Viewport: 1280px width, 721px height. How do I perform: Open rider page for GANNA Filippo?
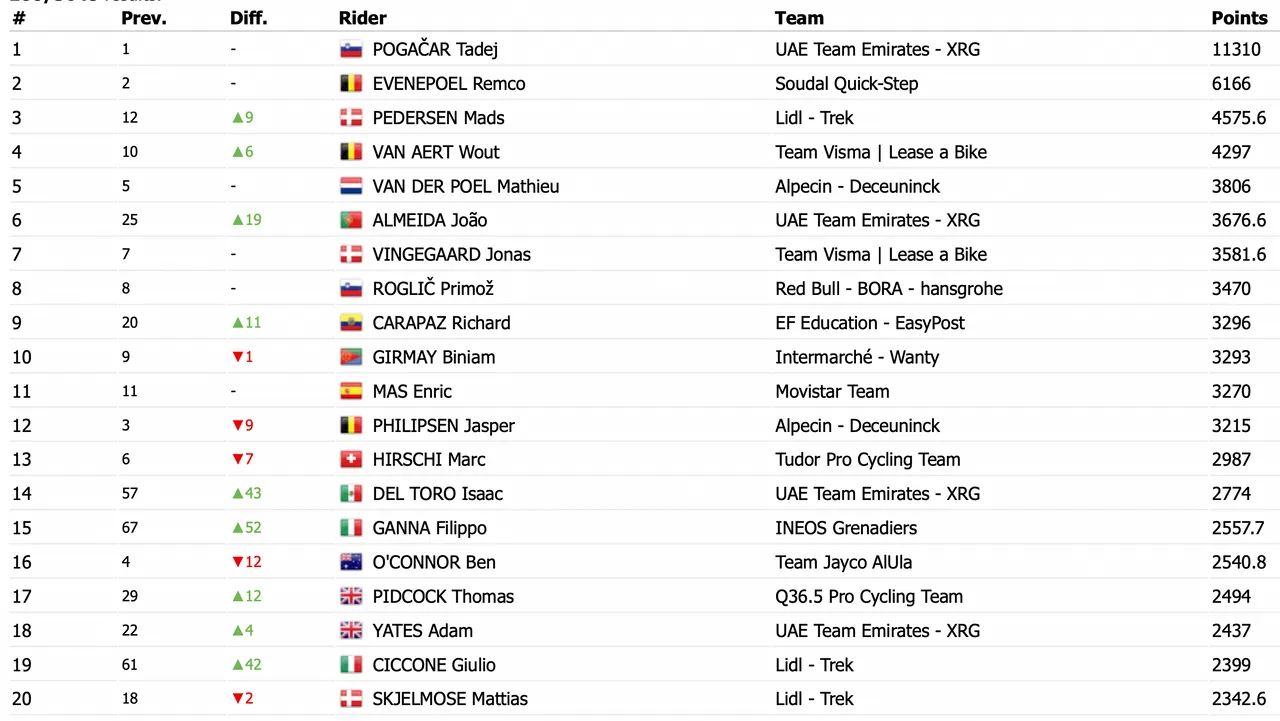[429, 528]
